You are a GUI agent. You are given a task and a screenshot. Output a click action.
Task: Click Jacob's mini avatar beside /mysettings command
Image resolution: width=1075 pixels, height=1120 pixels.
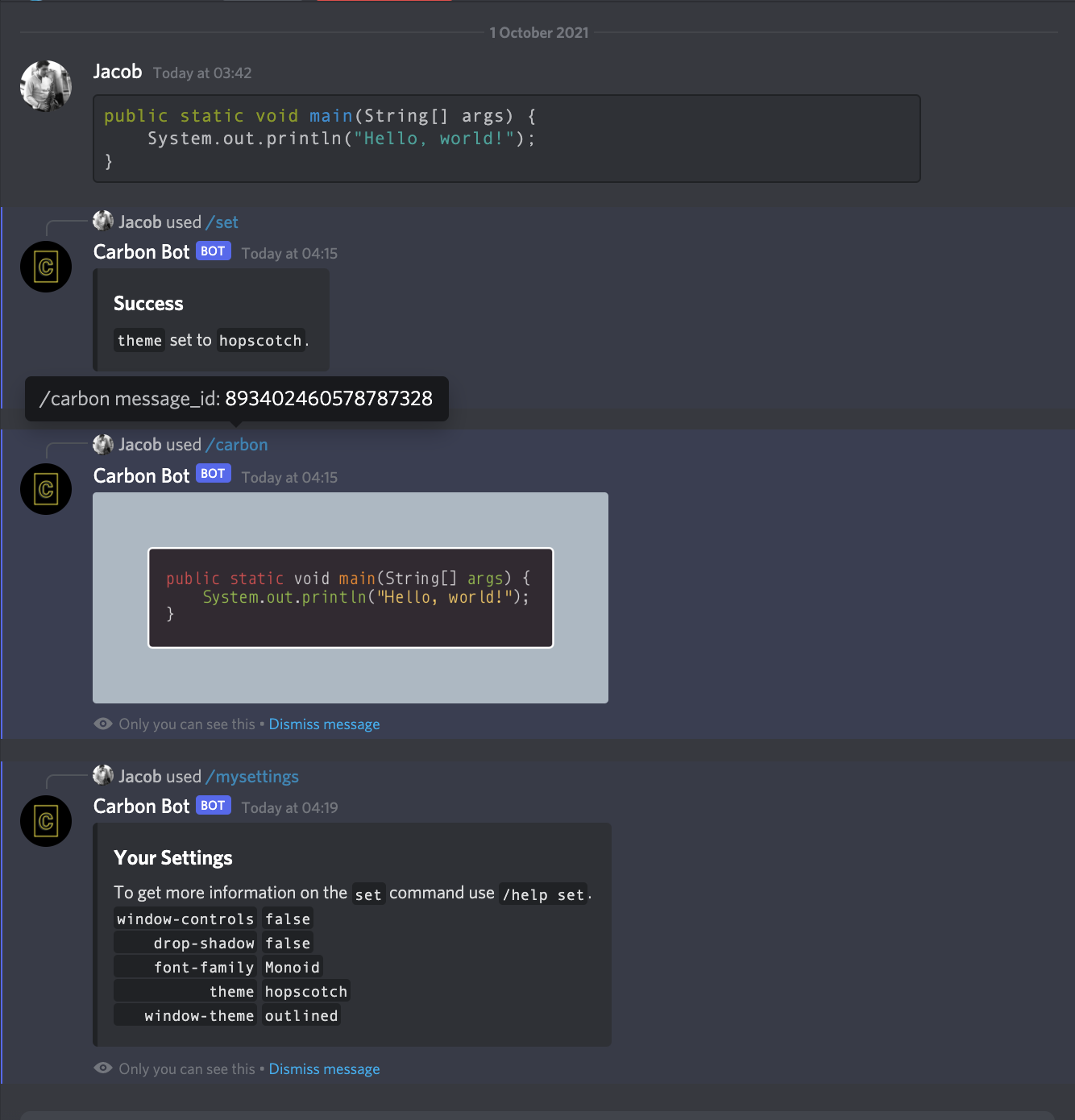point(103,775)
